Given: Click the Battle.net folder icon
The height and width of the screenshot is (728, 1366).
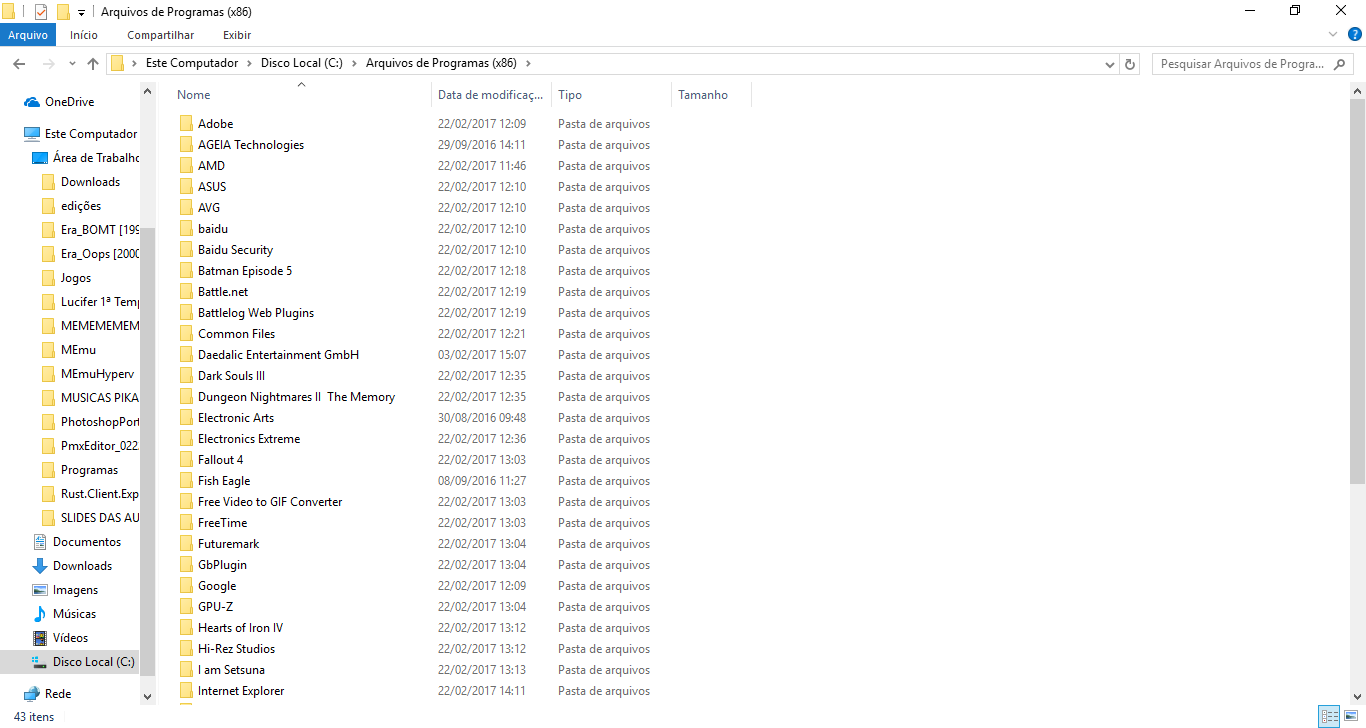Looking at the screenshot, I should pos(186,292).
